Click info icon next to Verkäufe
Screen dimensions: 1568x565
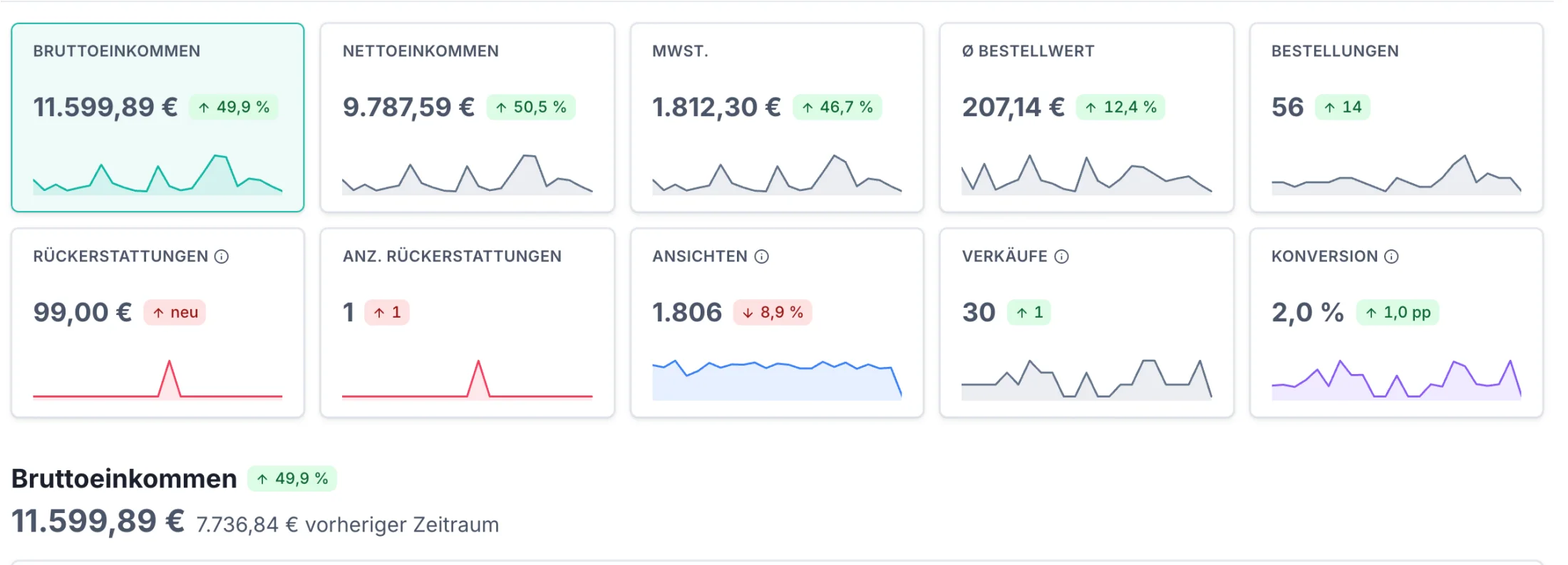click(x=1062, y=256)
